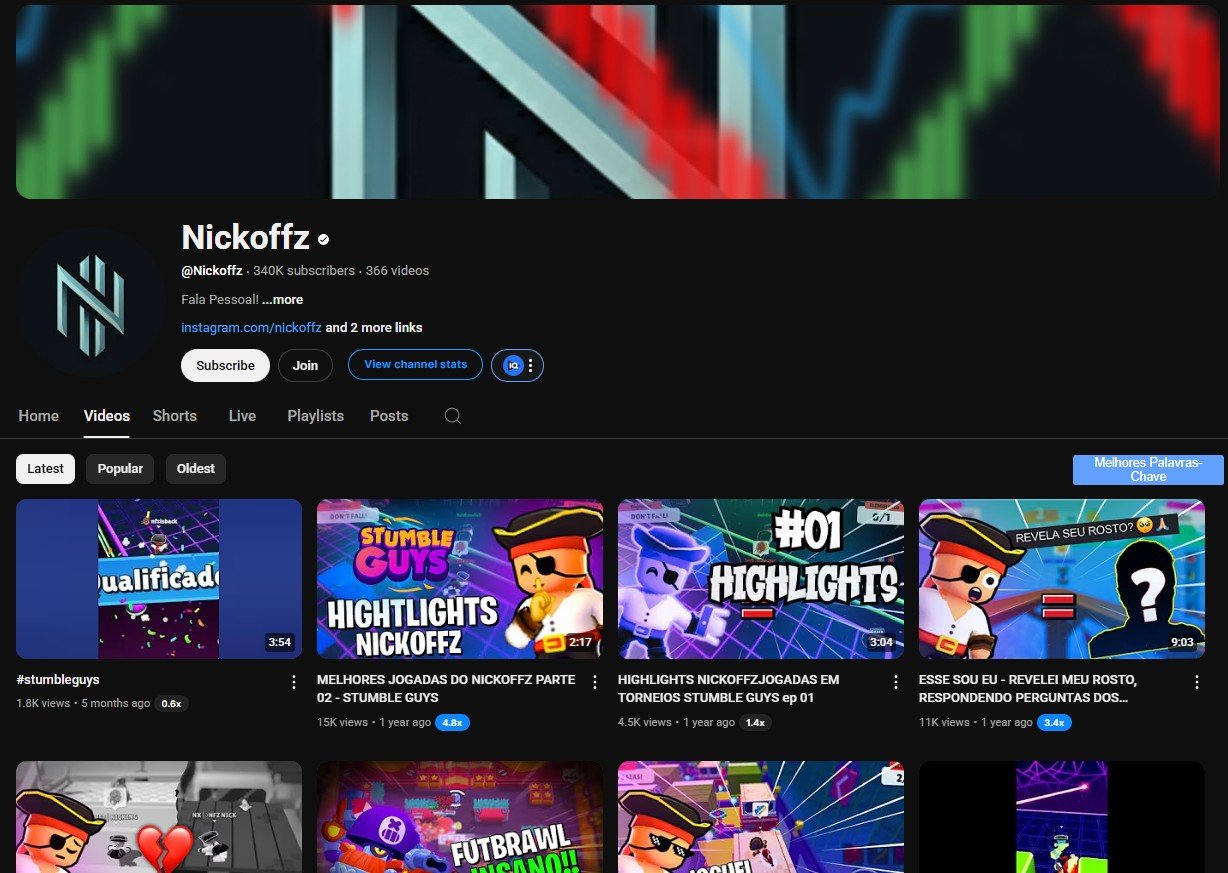Click the '4.5K views • 1 year ago' text
1228x873 pixels.
[x=676, y=722]
